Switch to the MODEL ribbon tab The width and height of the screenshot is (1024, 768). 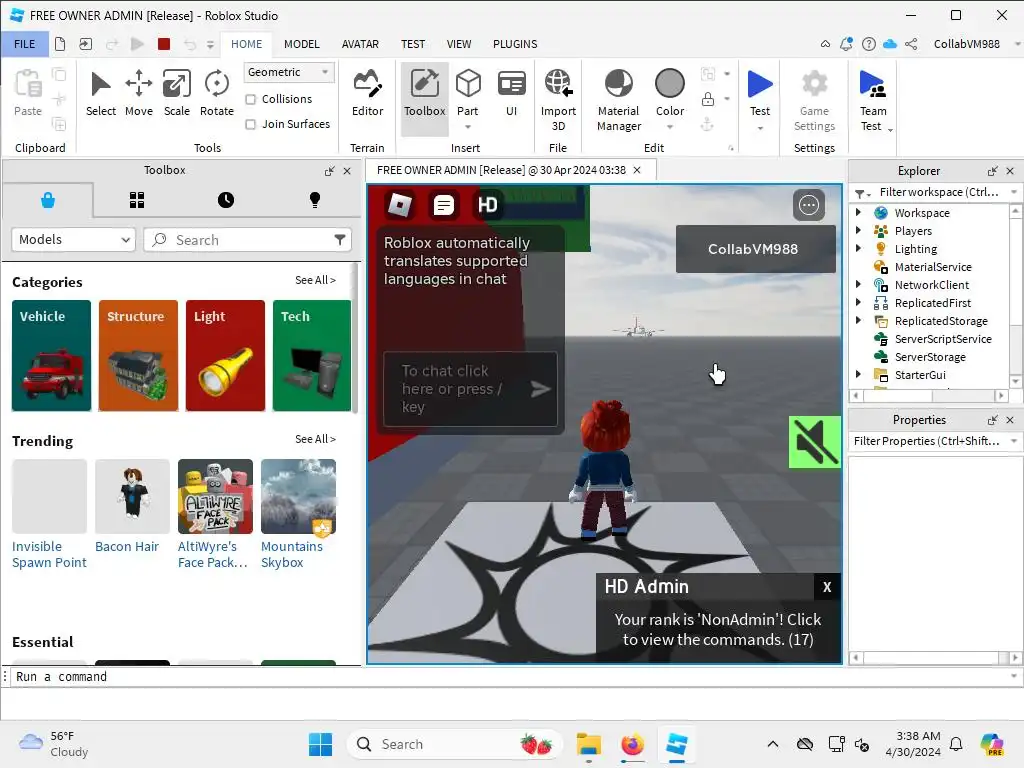click(302, 44)
